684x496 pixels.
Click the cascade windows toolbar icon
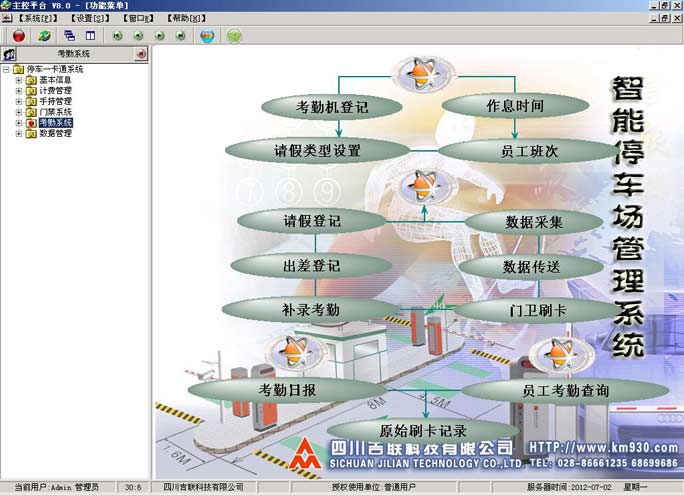(69, 36)
